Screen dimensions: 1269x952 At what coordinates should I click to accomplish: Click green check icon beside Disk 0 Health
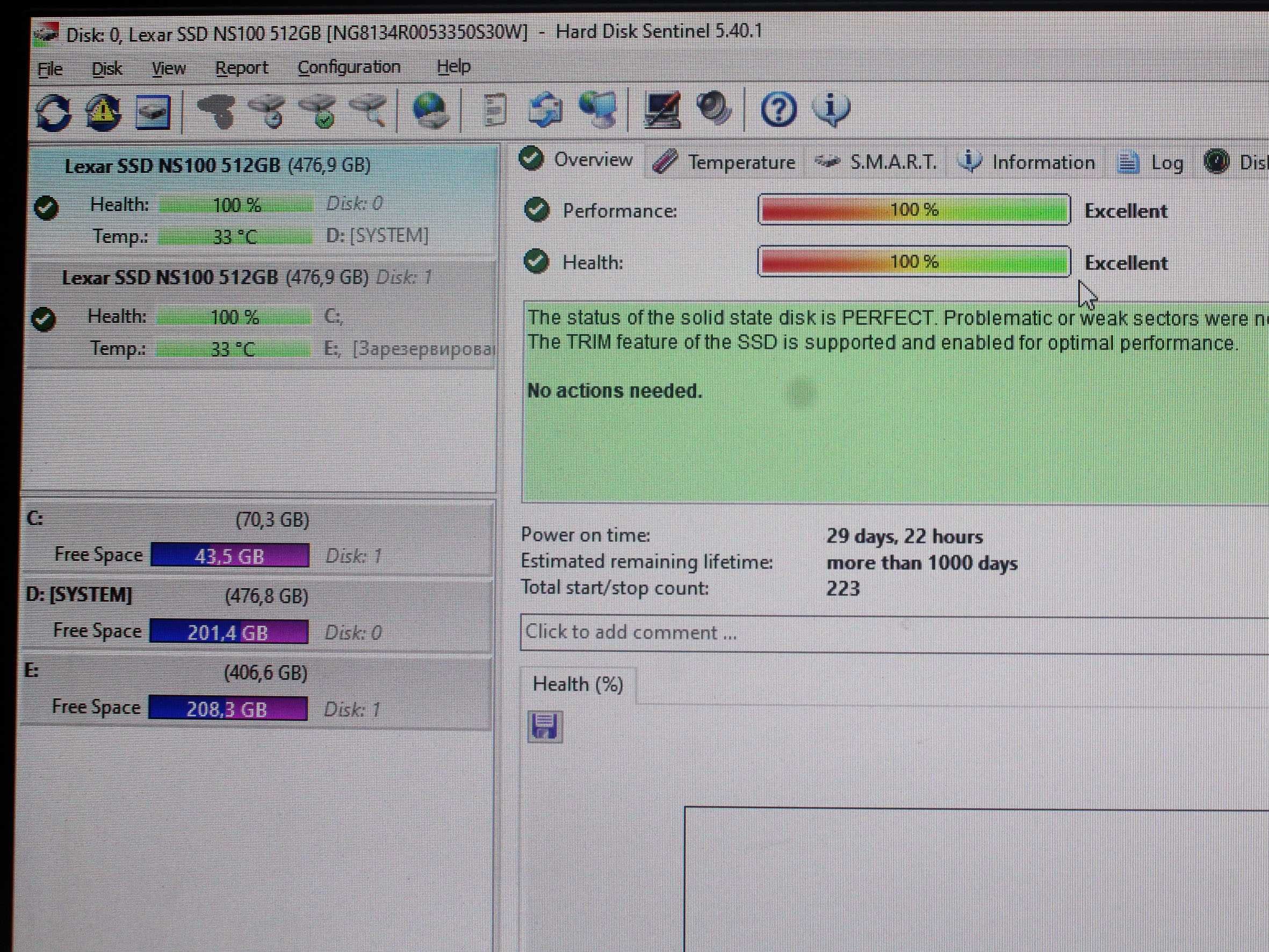pyautogui.click(x=46, y=207)
